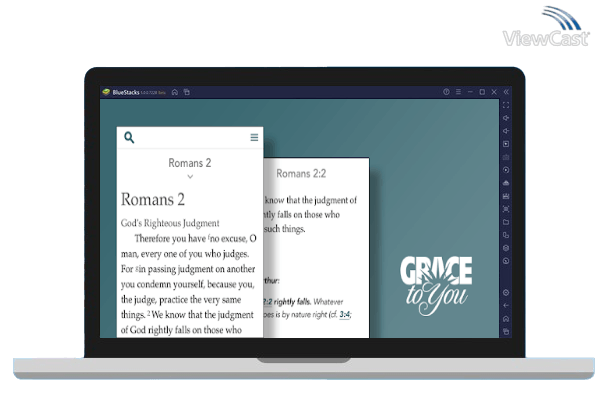Click text 'Therefore you have no excuse, O'
This screenshot has width=602, height=414.
coord(195,238)
